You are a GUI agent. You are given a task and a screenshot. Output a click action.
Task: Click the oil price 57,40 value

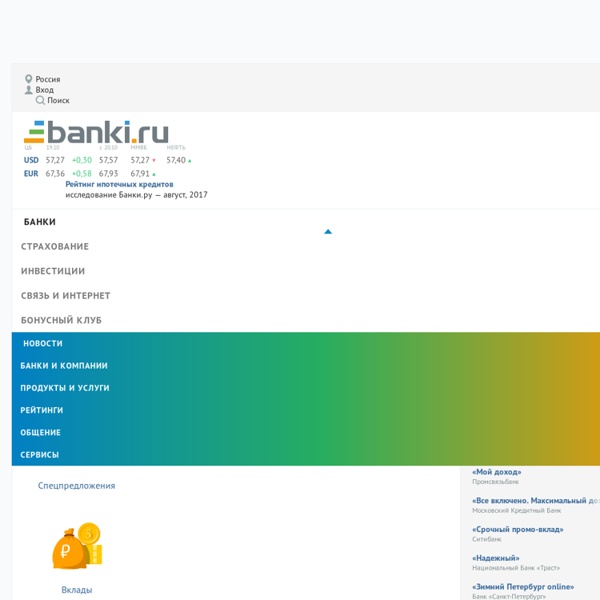point(176,160)
